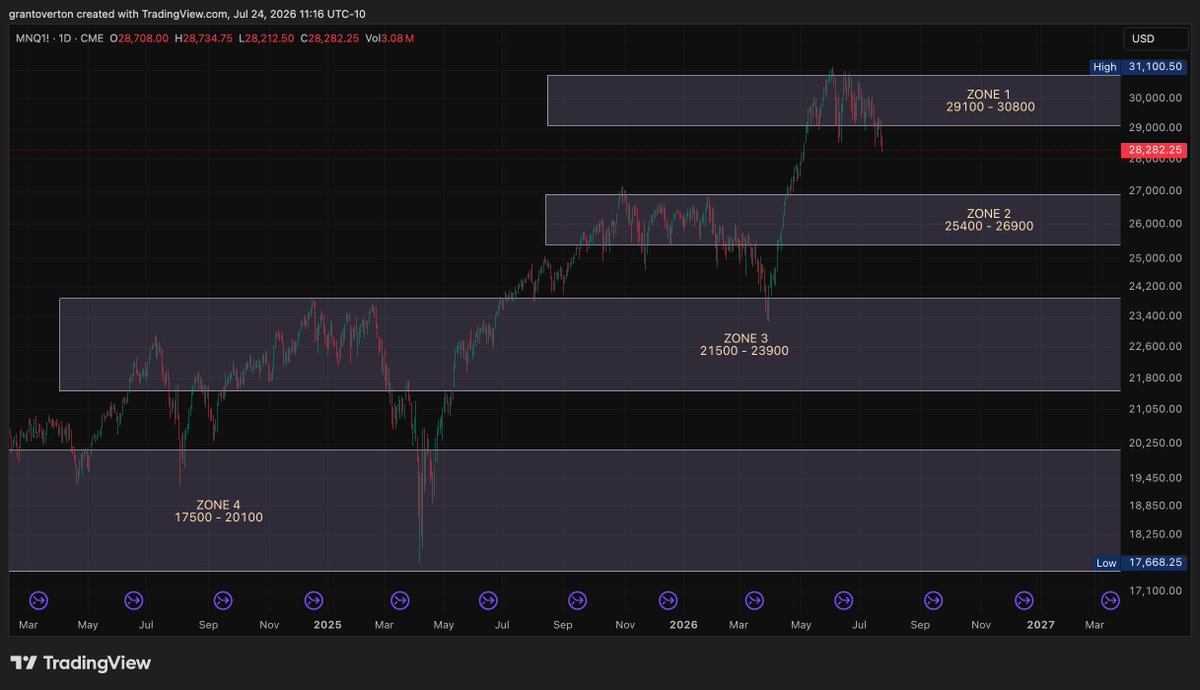Click the 24,200.00 price axis label
This screenshot has height=690, width=1200.
[1156, 286]
